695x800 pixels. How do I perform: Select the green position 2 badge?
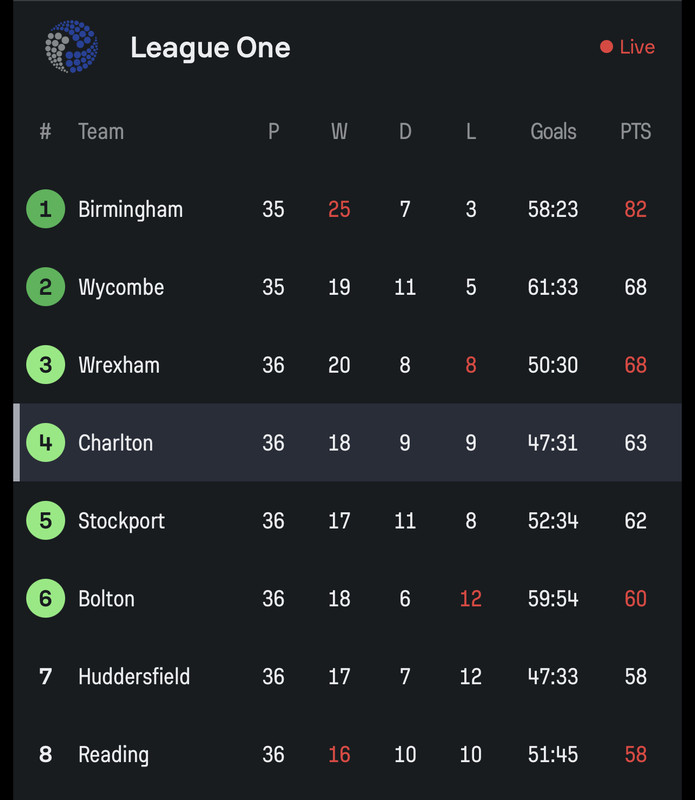pos(45,287)
